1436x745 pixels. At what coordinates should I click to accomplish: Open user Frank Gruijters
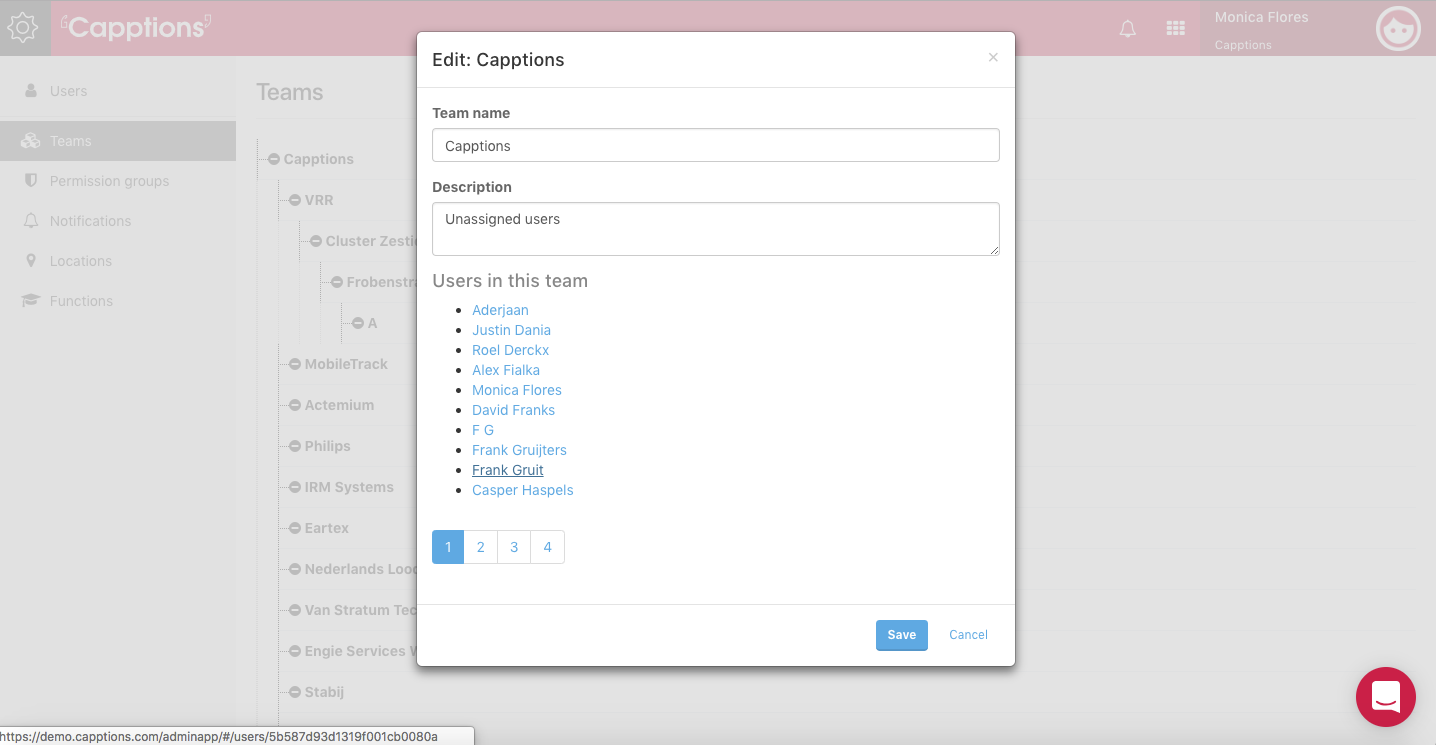point(519,450)
